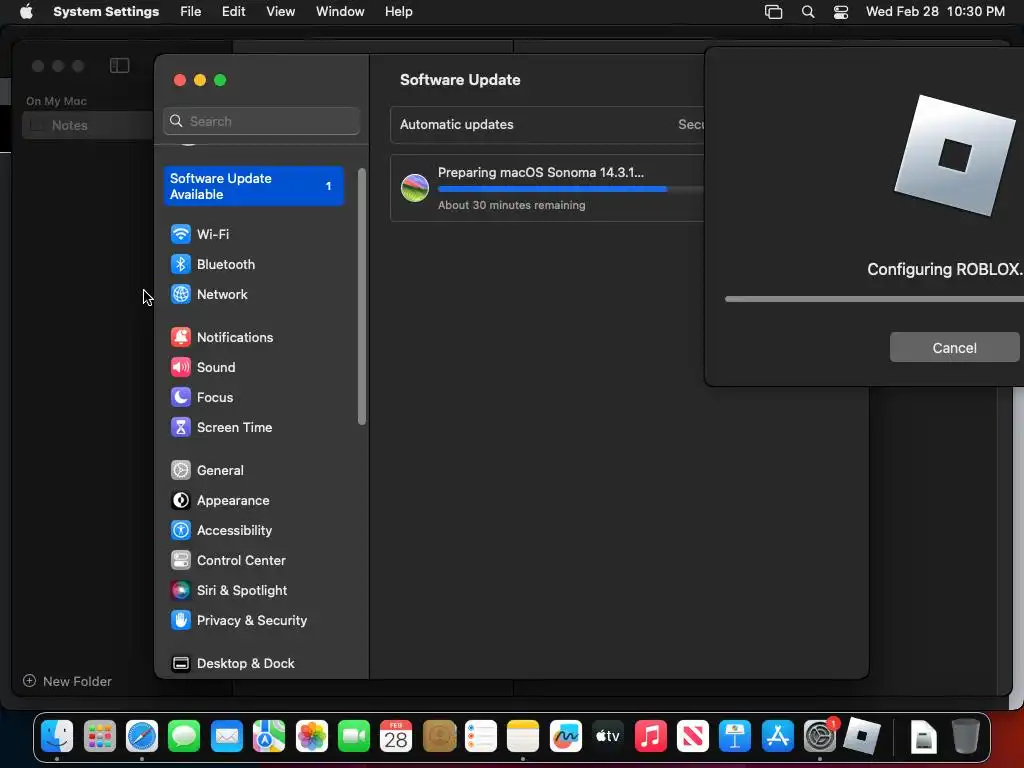Open the System Settings app menu
1024x768 pixels.
coord(106,12)
